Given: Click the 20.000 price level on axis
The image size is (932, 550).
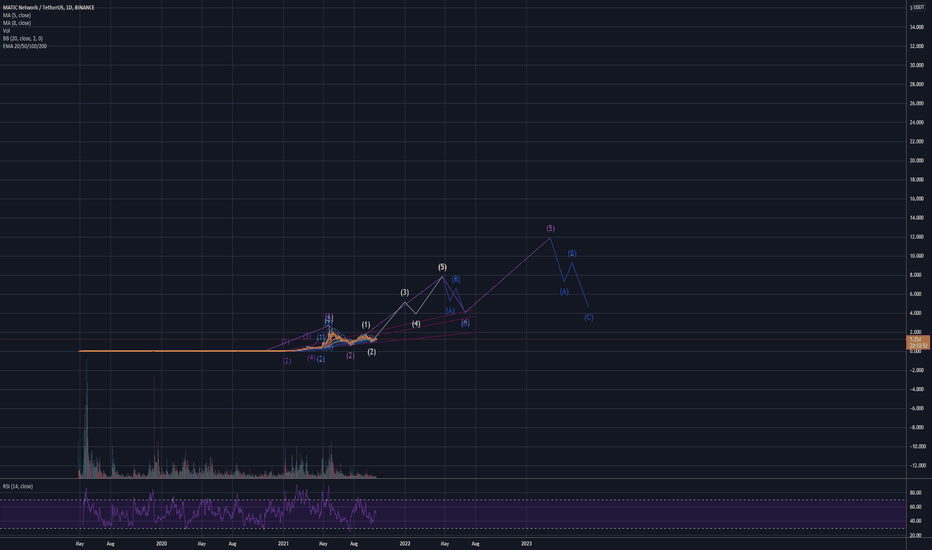Looking at the screenshot, I should (916, 161).
